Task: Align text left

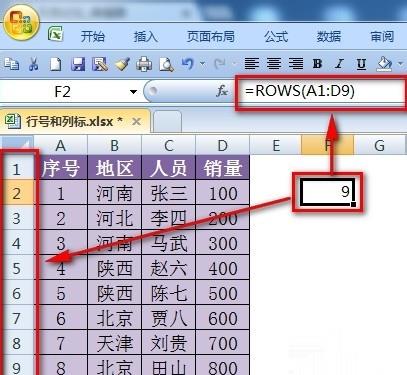Action: [x=252, y=63]
